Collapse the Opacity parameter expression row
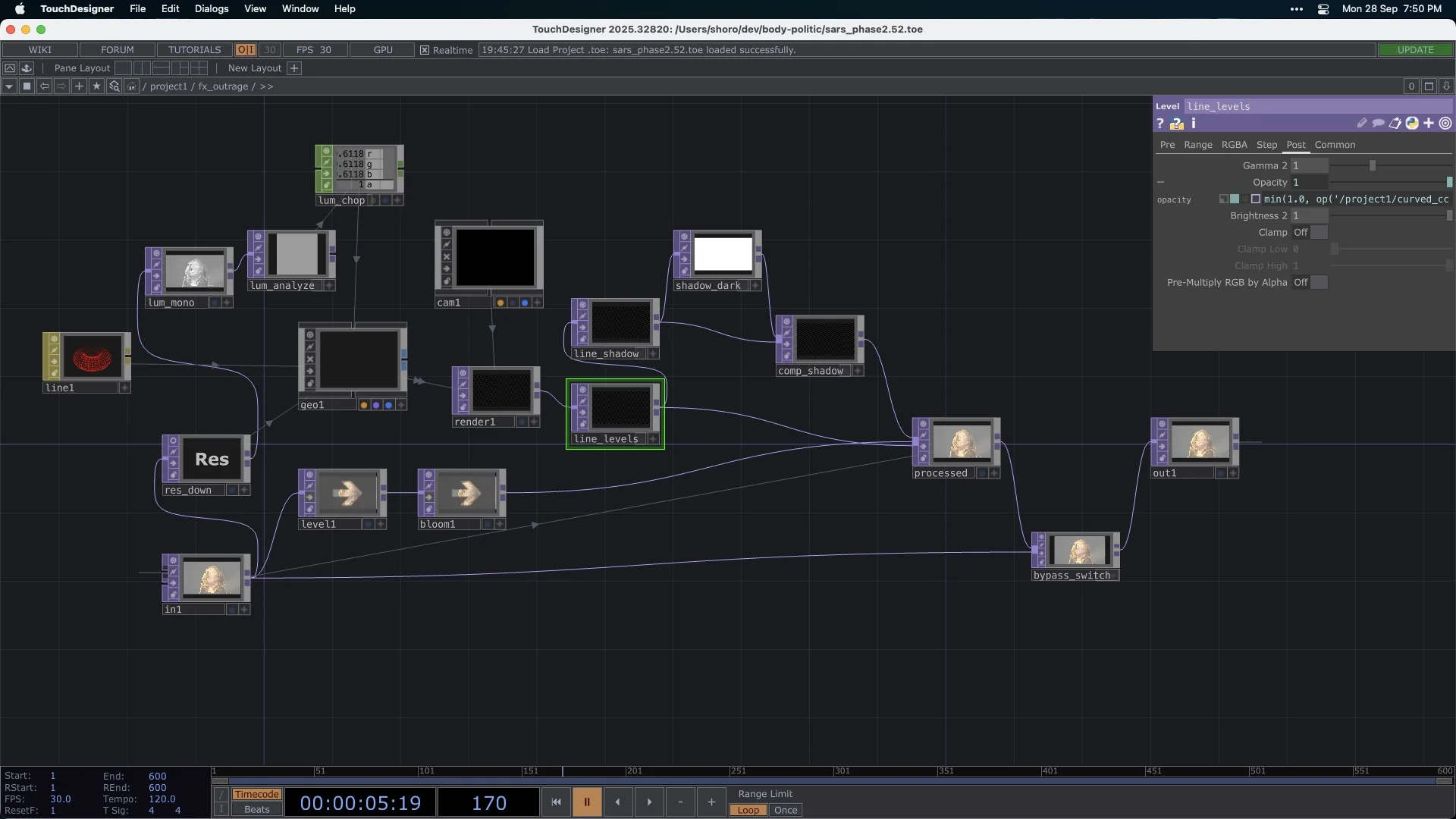The width and height of the screenshot is (1456, 819). click(1160, 183)
